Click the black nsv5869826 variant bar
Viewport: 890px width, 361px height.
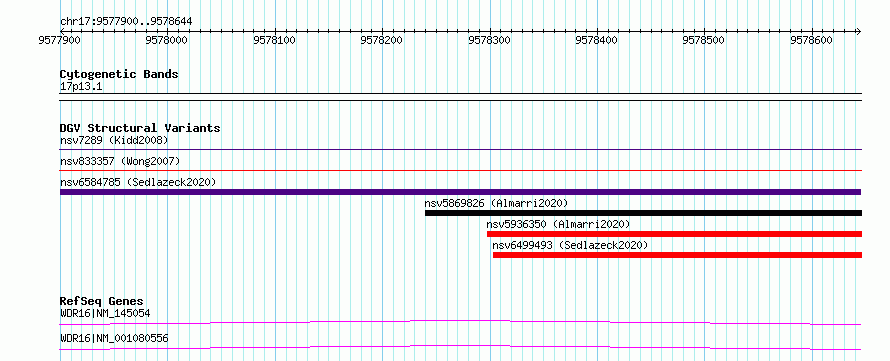pyautogui.click(x=644, y=213)
